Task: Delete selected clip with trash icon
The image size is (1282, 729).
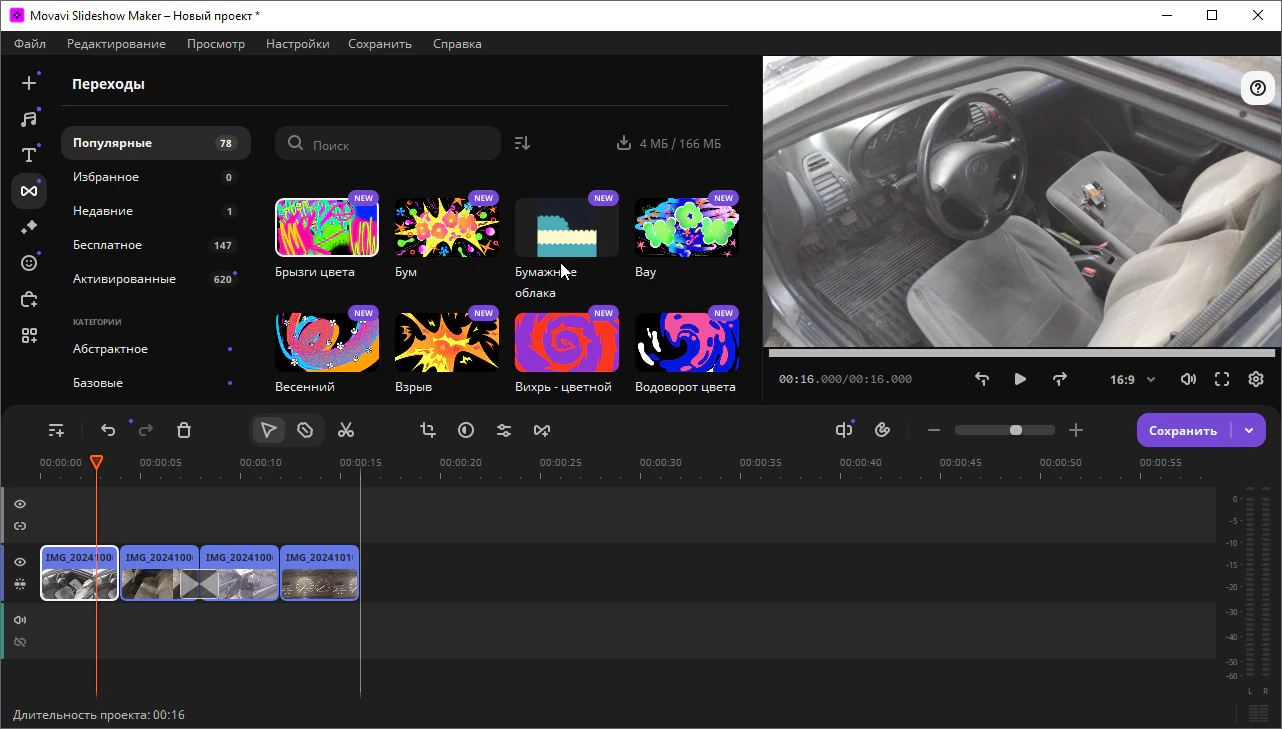Action: point(184,430)
